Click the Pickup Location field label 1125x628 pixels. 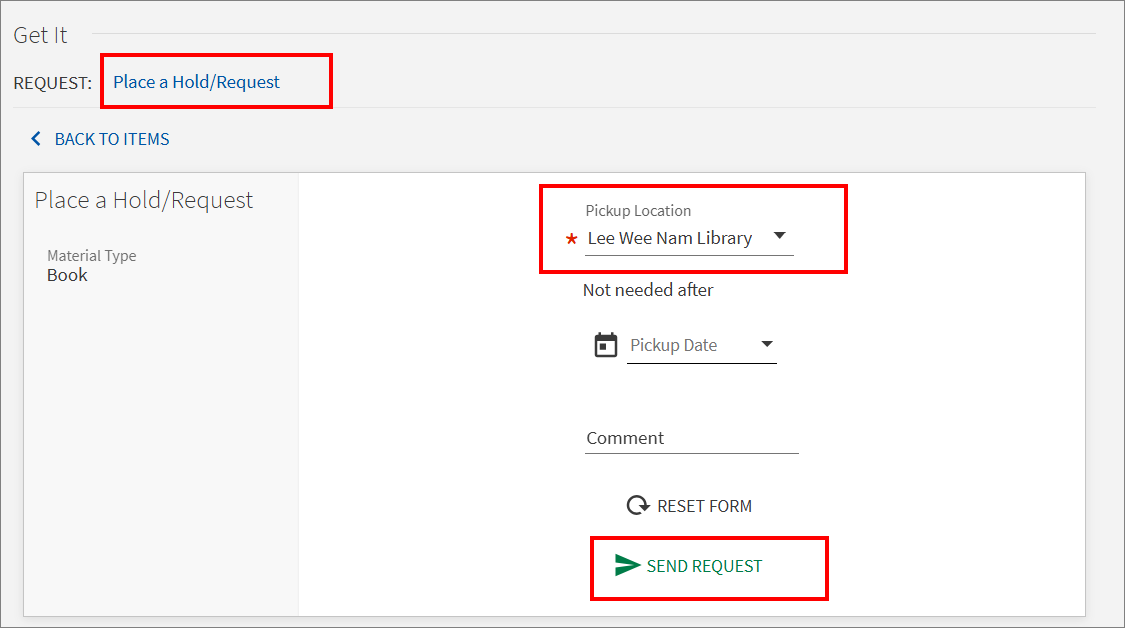(638, 211)
